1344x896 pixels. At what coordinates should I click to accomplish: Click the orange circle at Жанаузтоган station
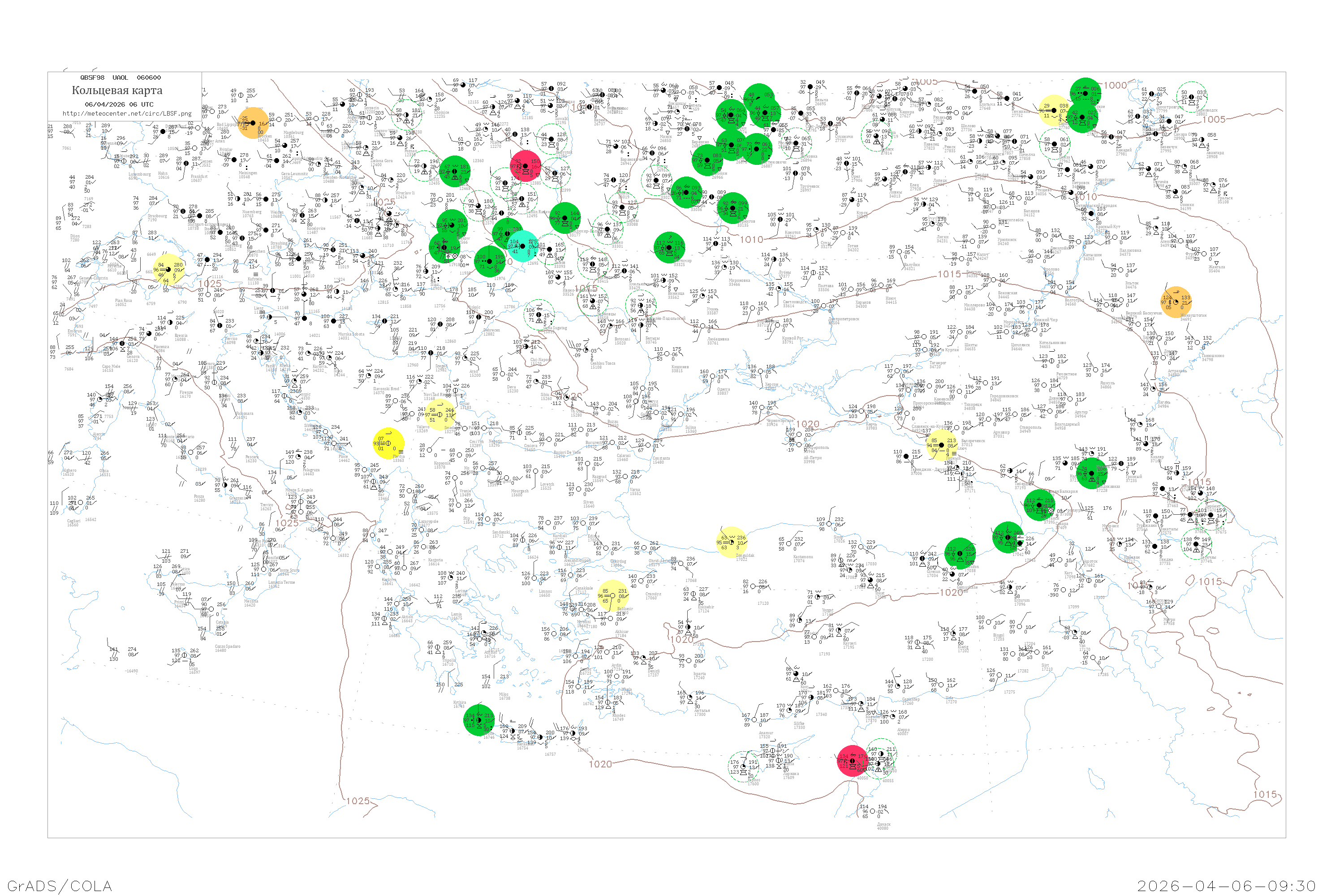(1176, 302)
